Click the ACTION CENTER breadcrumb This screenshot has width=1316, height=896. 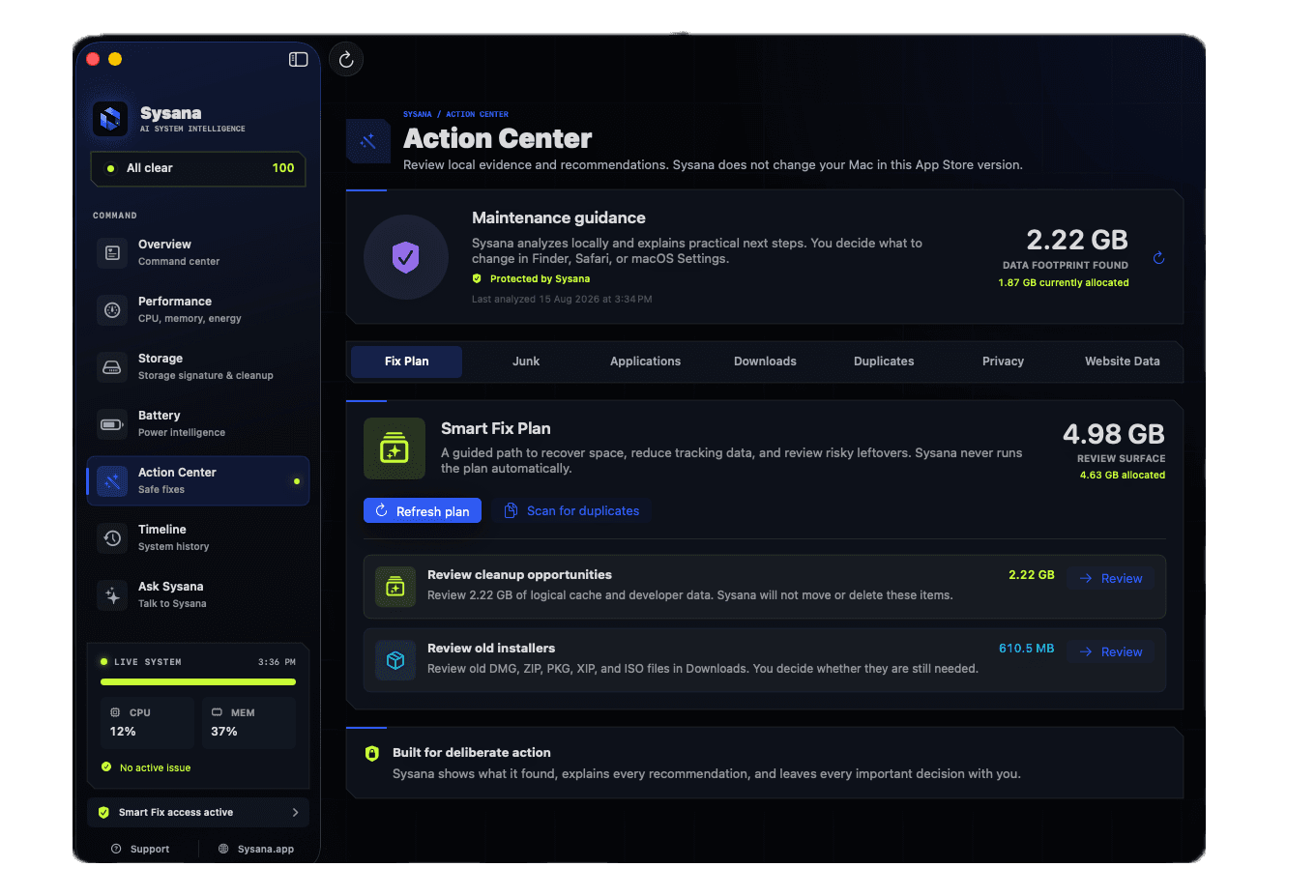click(x=477, y=114)
